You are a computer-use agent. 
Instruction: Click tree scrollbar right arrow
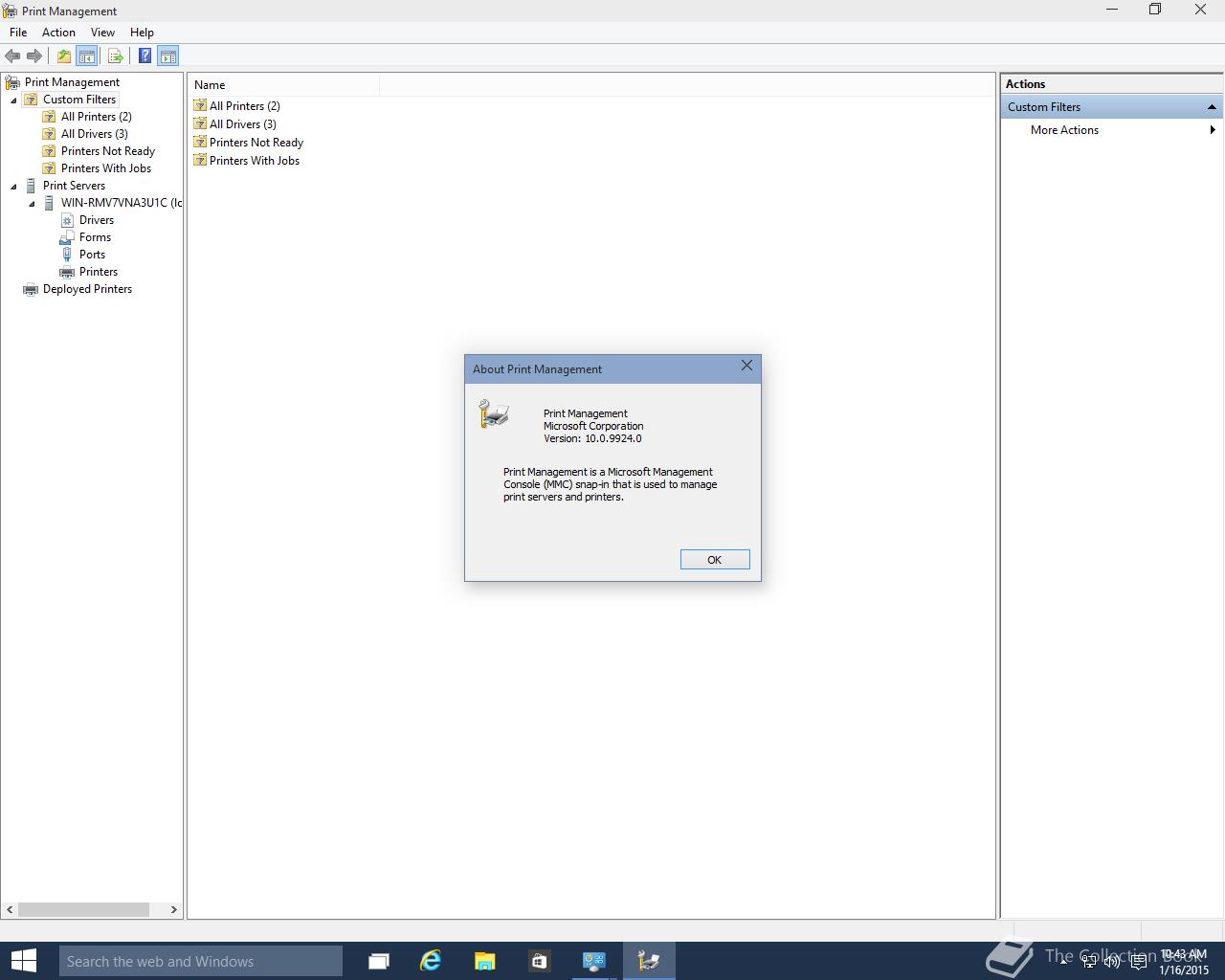[x=173, y=909]
